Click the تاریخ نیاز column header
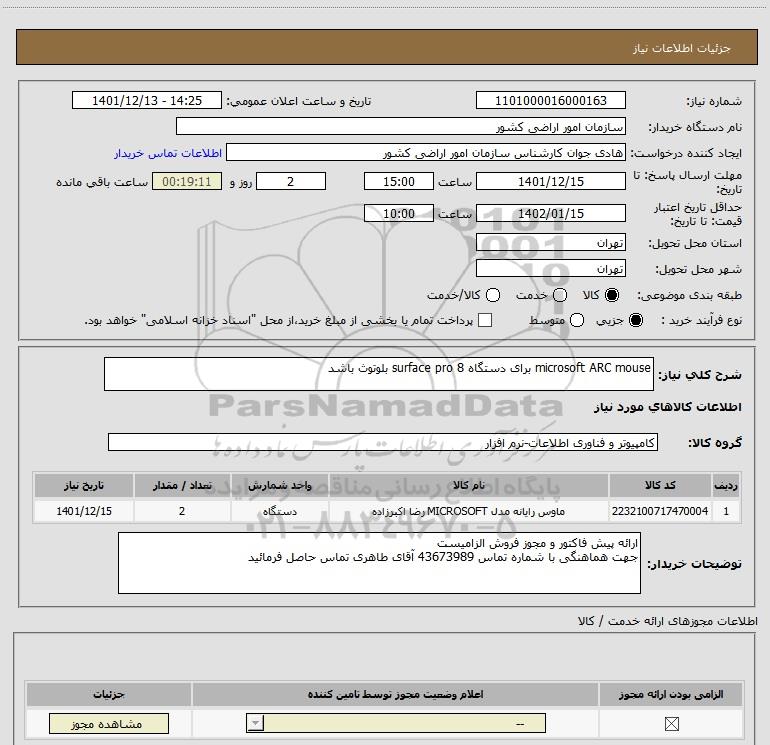 (x=84, y=486)
